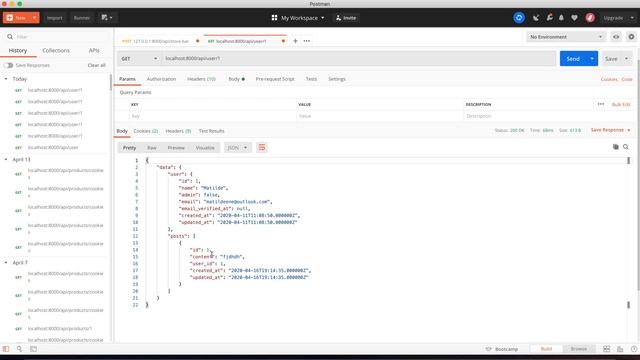
Task: Open the notifications bell
Action: click(561, 18)
